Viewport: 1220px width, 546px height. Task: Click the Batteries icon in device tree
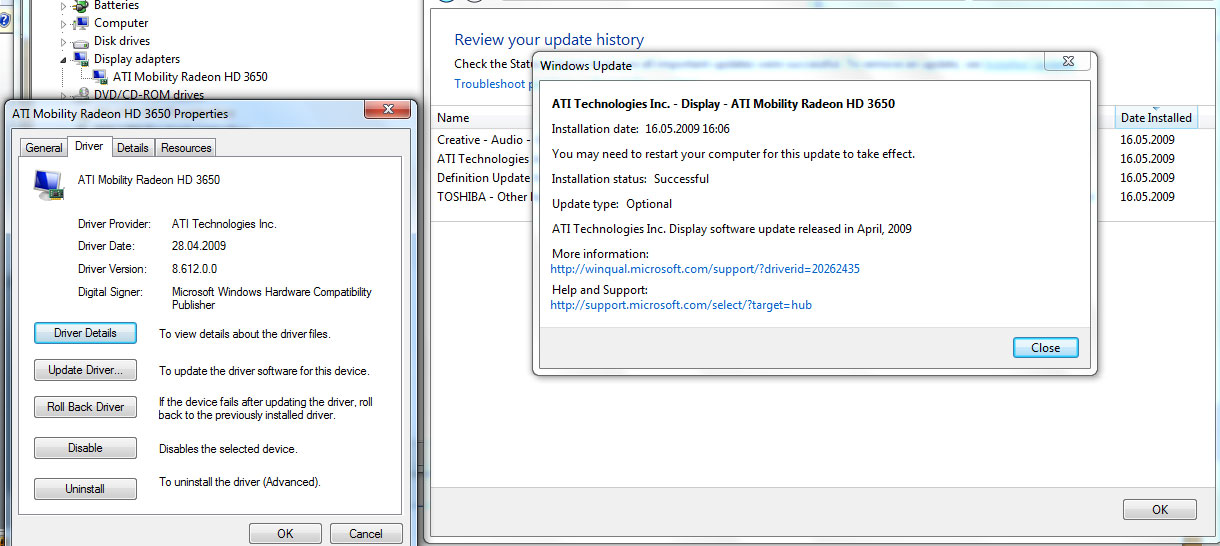[81, 6]
